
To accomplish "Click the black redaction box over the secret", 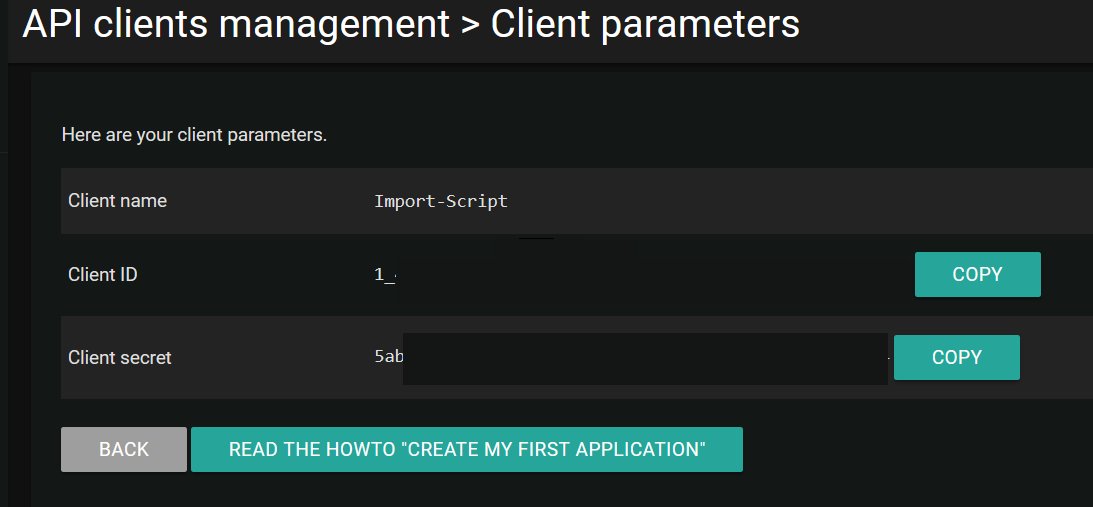I will tap(645, 359).
